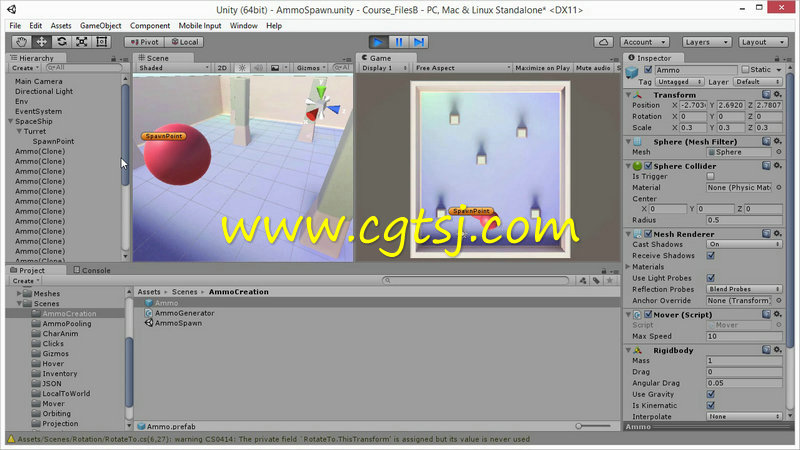Click the Project search field
Screen dimensions: 800x450
click(x=476, y=281)
